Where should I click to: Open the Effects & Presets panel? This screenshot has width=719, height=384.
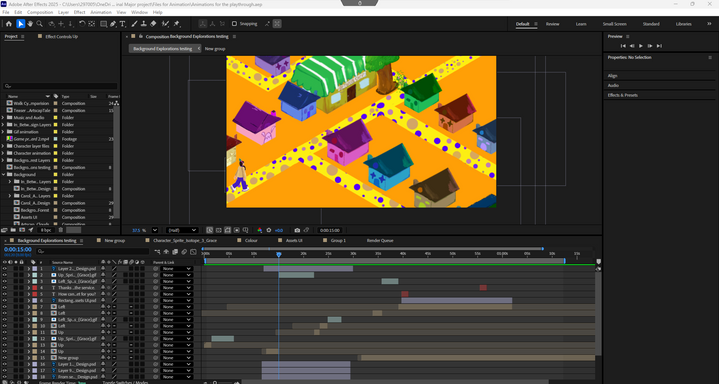pos(622,95)
